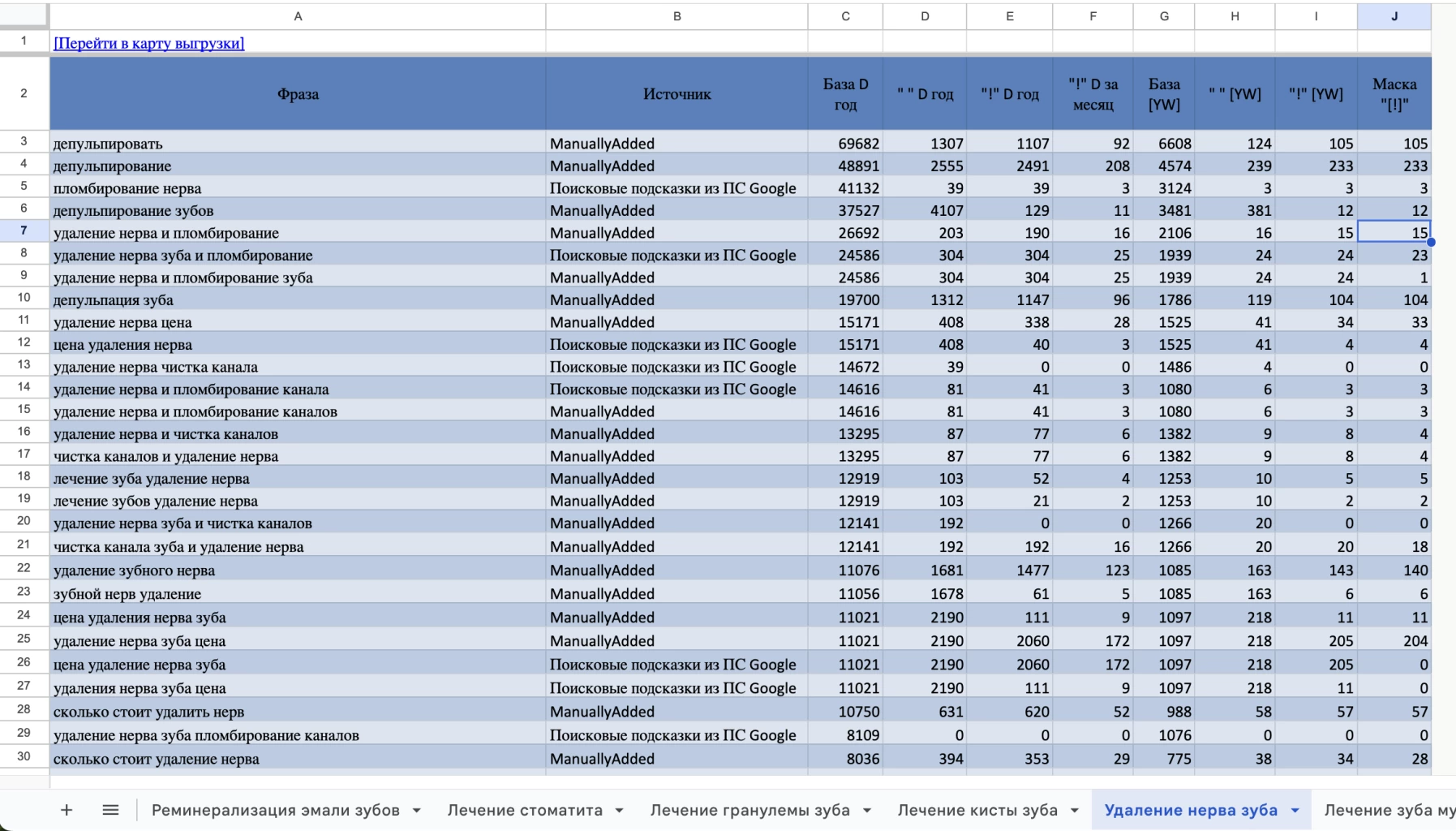
Task: Click dropdown arrow on Лечение кисты зуба tab
Action: tap(1074, 810)
